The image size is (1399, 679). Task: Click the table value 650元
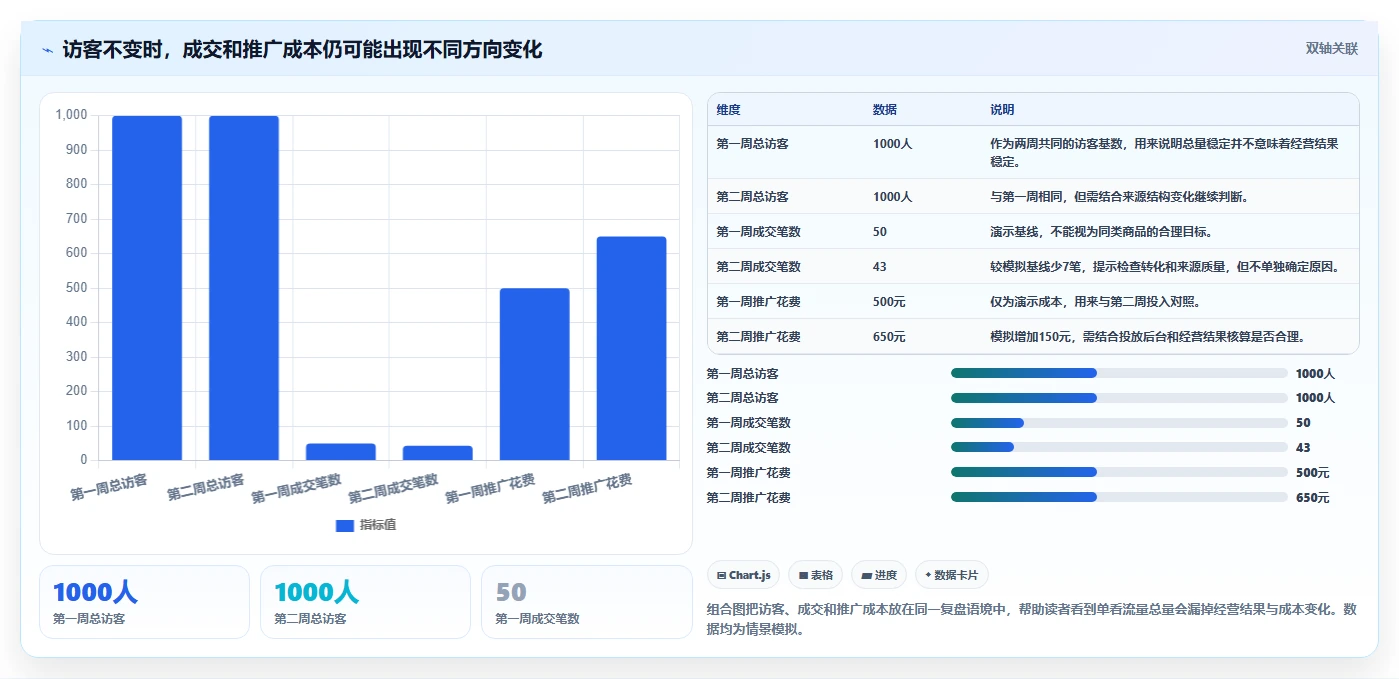point(889,337)
